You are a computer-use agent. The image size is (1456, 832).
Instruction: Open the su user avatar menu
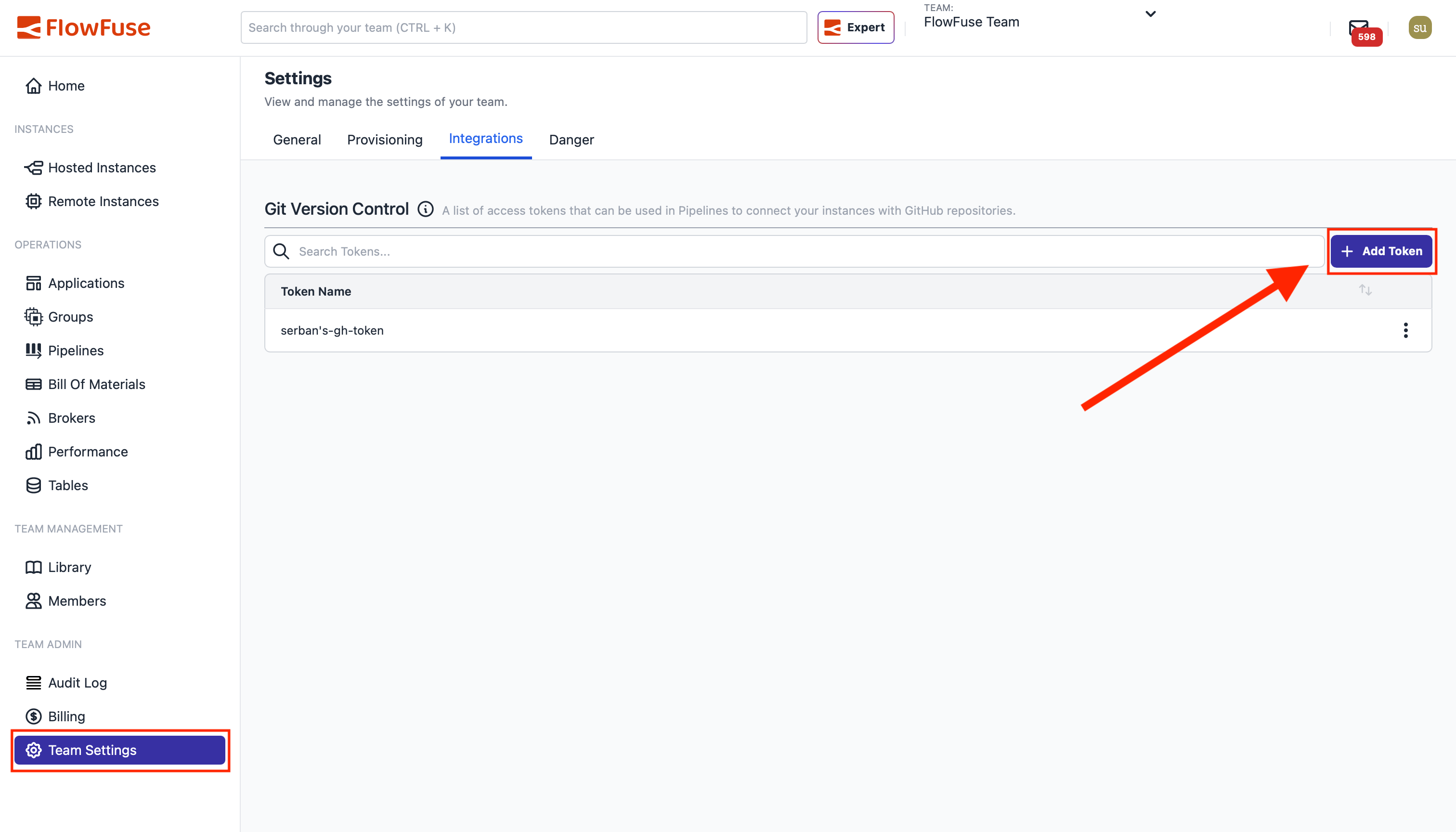click(1420, 27)
